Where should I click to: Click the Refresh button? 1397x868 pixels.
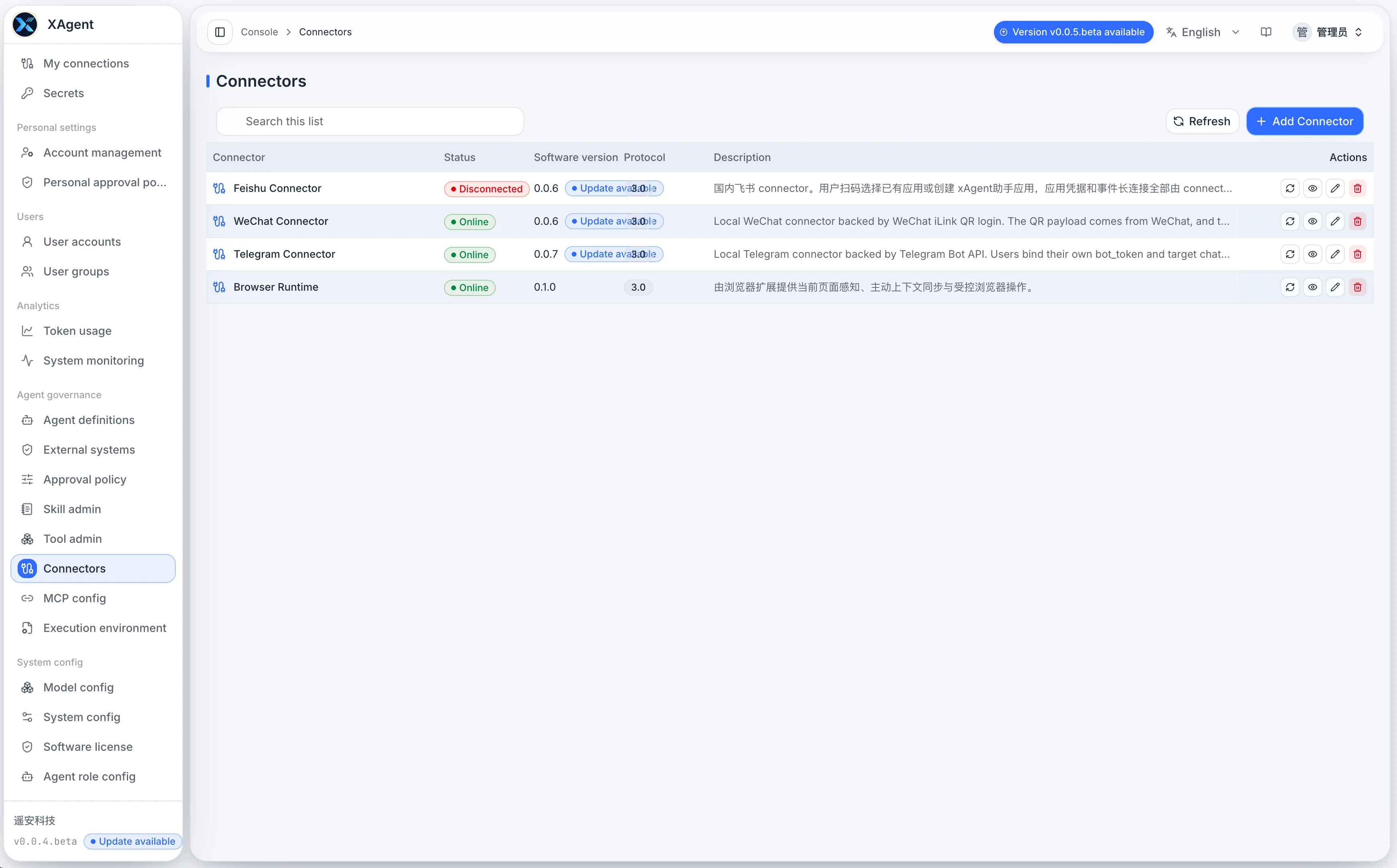click(x=1202, y=121)
